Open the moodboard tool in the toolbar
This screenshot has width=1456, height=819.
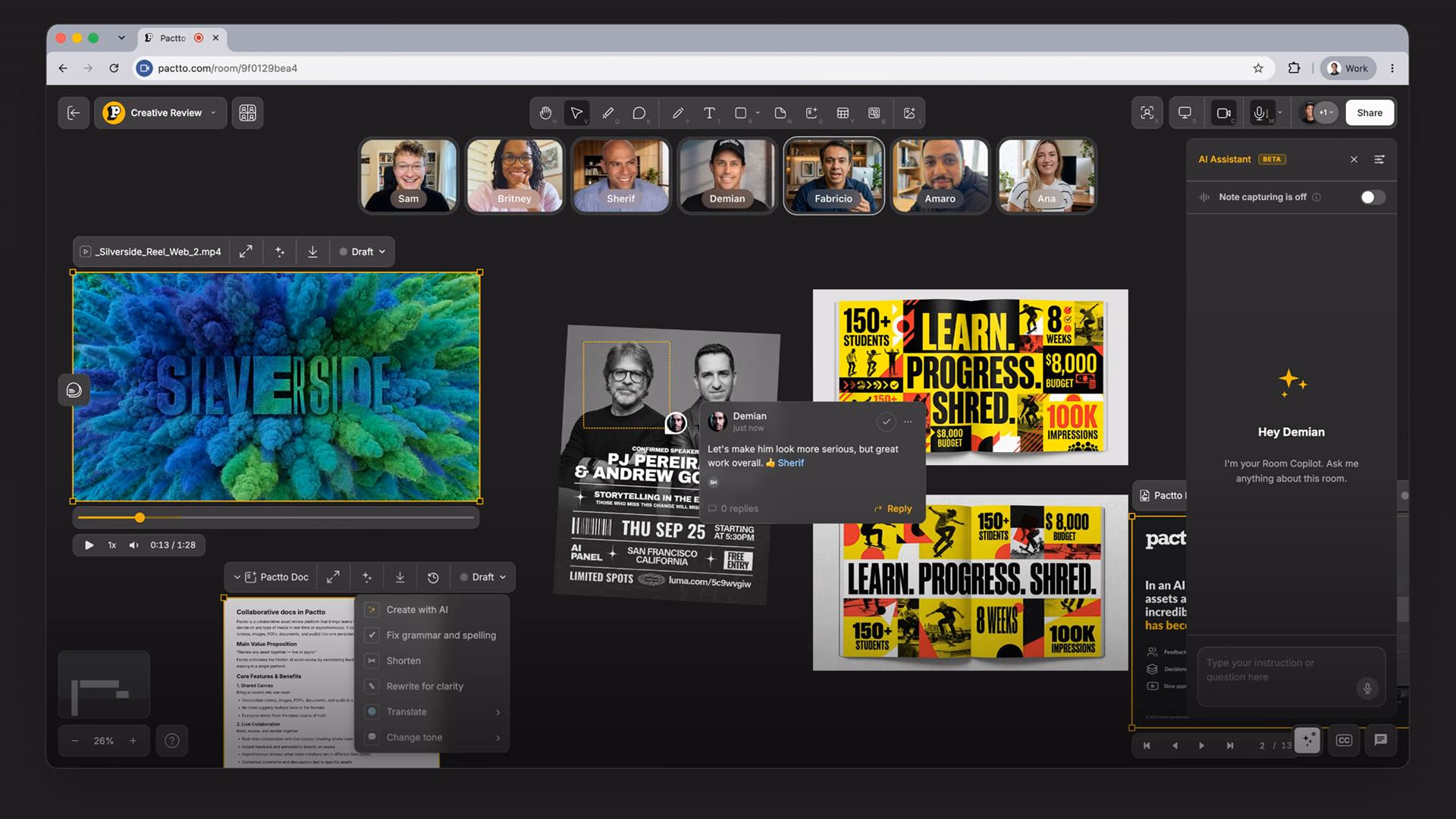pyautogui.click(x=874, y=113)
